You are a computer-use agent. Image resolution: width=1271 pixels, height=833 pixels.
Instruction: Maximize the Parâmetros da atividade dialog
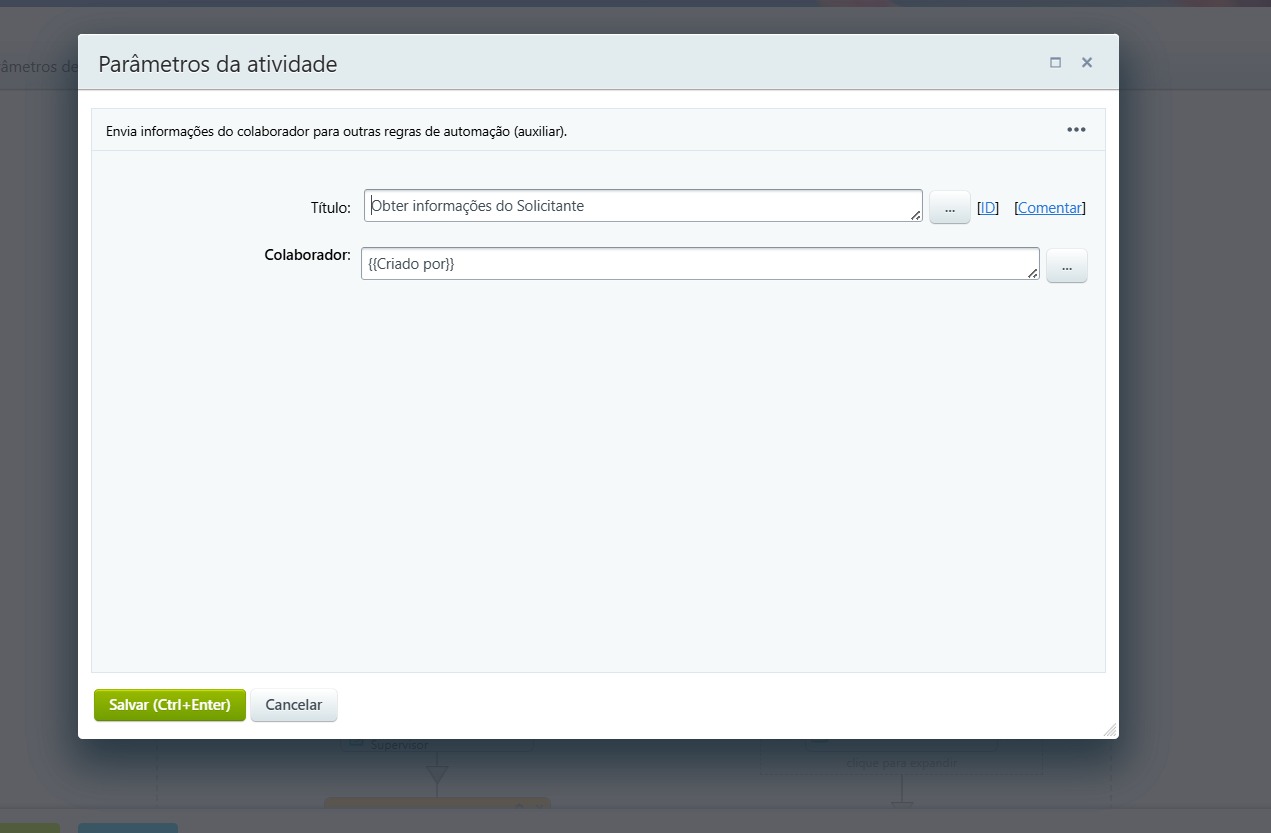(x=1055, y=62)
